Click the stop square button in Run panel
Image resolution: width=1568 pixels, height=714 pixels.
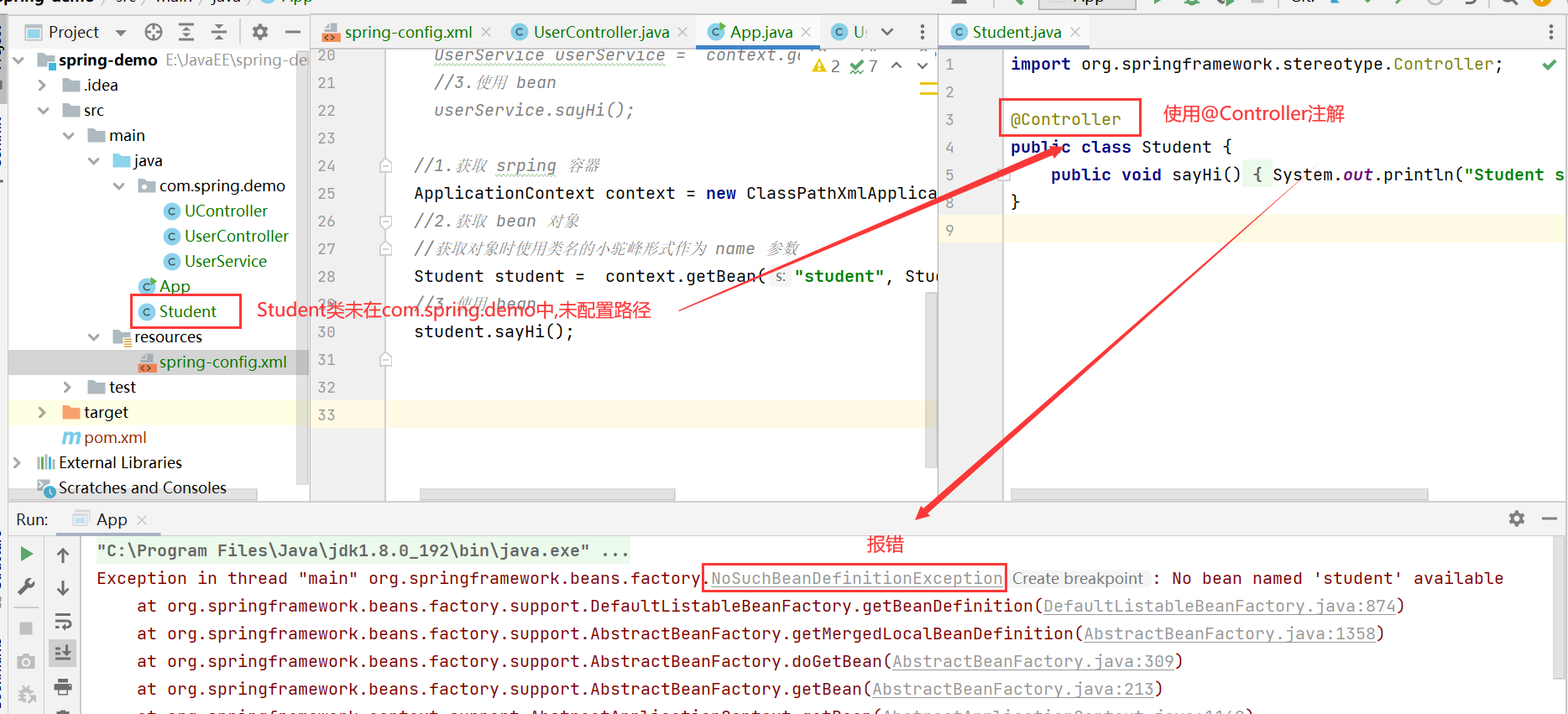point(26,628)
